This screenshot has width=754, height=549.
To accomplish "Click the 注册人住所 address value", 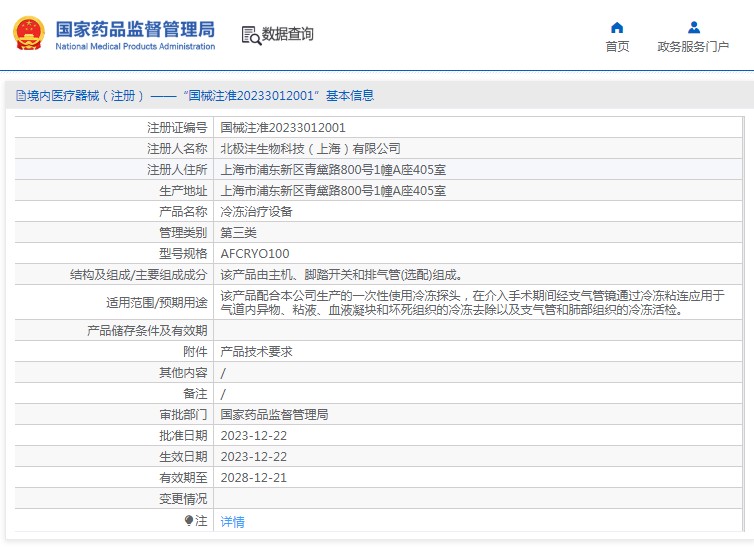I will click(333, 170).
